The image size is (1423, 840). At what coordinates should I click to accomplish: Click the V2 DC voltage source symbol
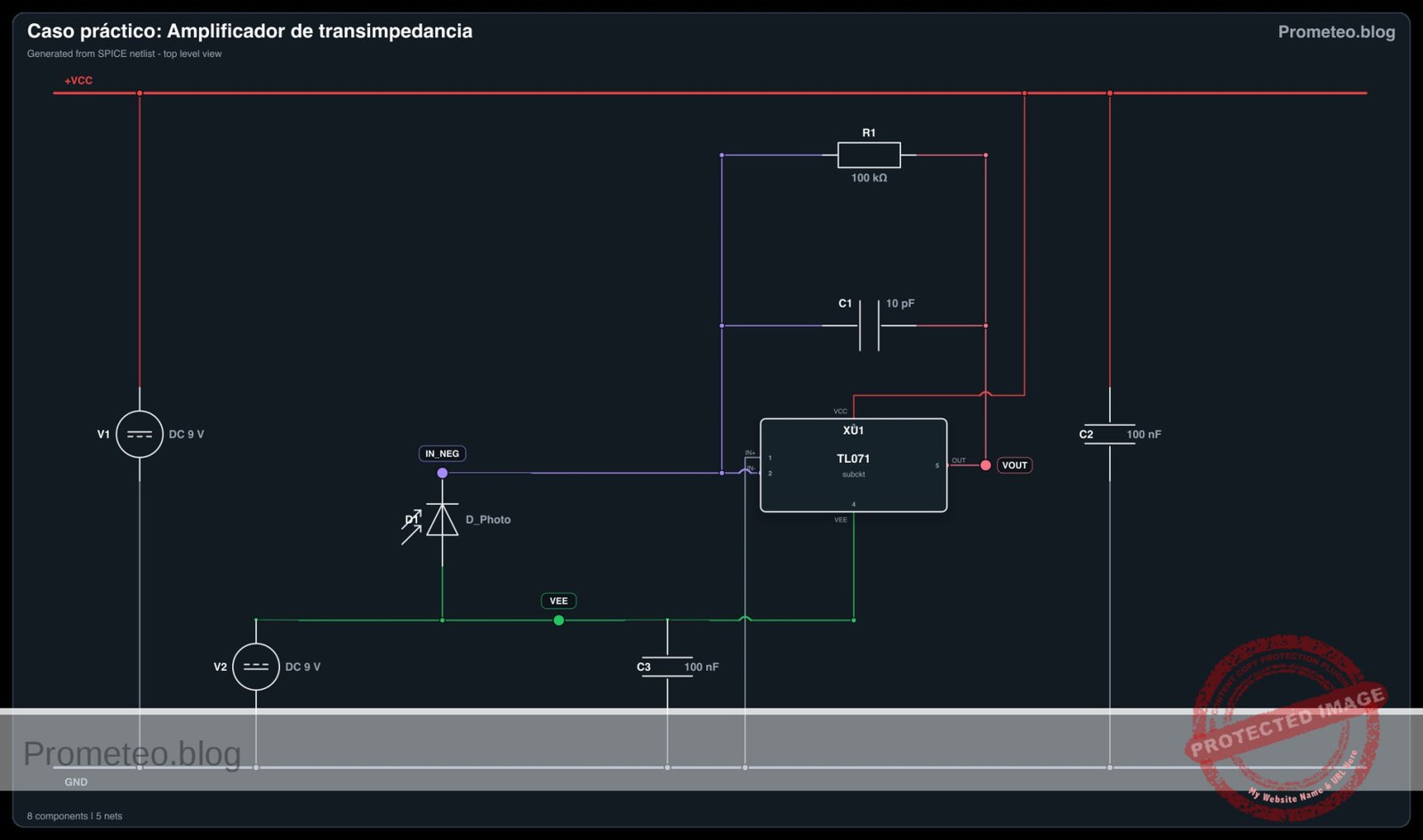click(x=256, y=667)
